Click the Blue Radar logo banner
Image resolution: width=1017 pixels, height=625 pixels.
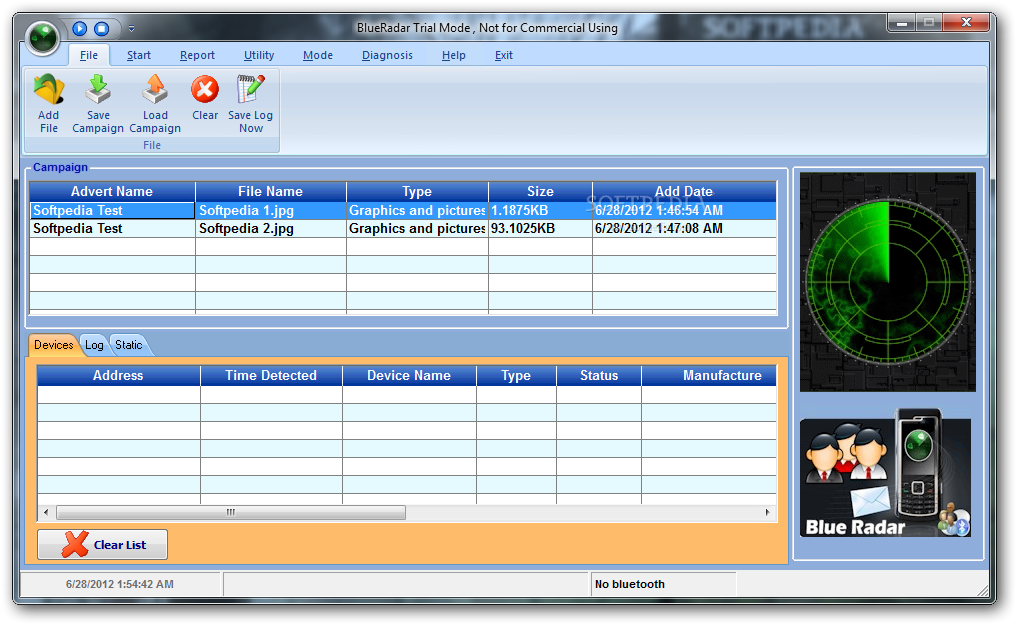(885, 473)
